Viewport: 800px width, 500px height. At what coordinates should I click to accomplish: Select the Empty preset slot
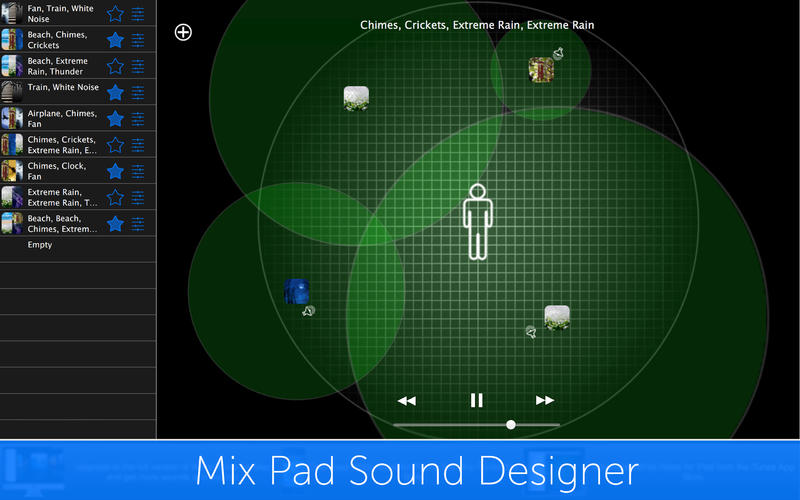click(40, 245)
